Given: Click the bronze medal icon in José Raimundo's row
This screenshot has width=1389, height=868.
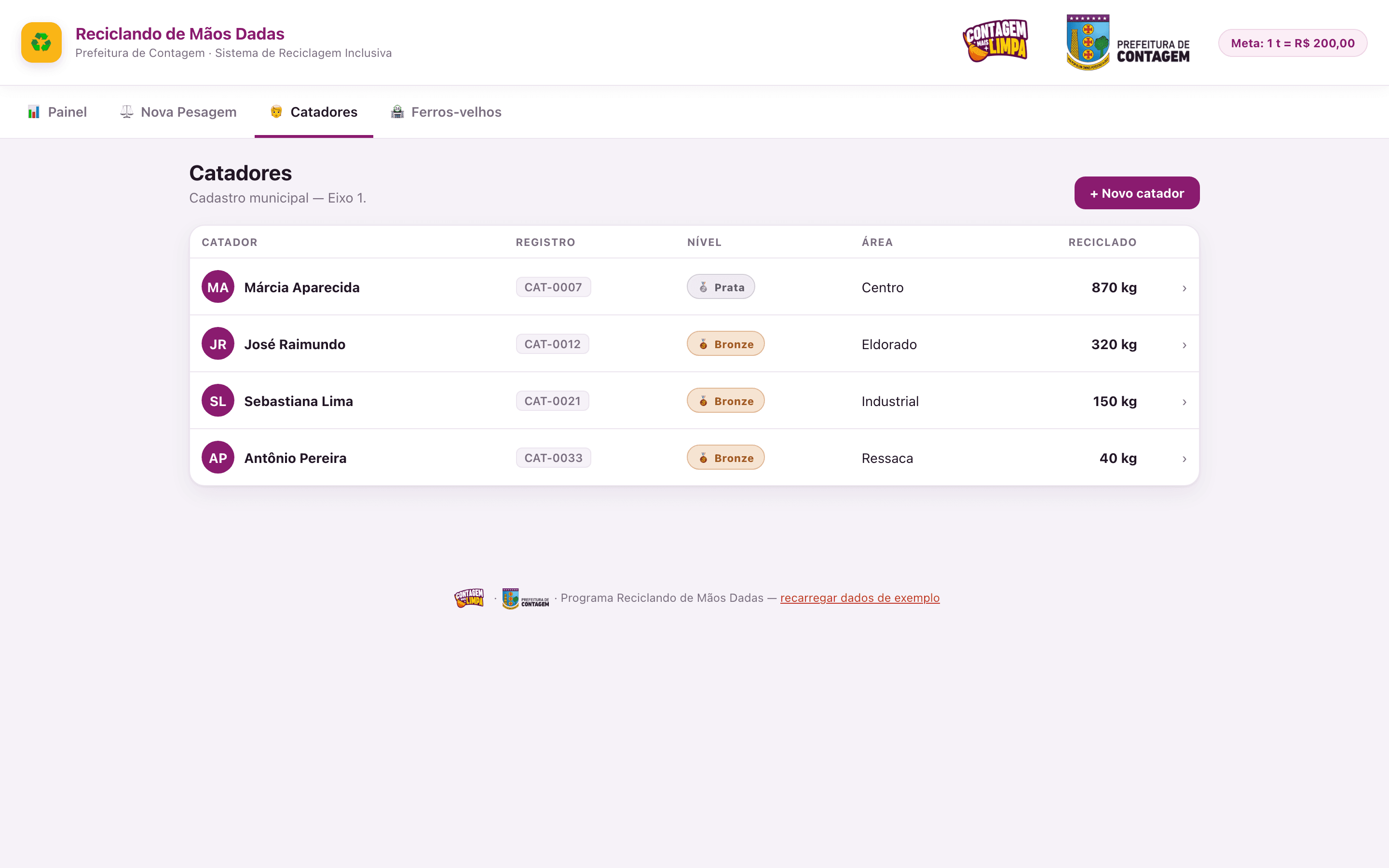Looking at the screenshot, I should pyautogui.click(x=703, y=344).
